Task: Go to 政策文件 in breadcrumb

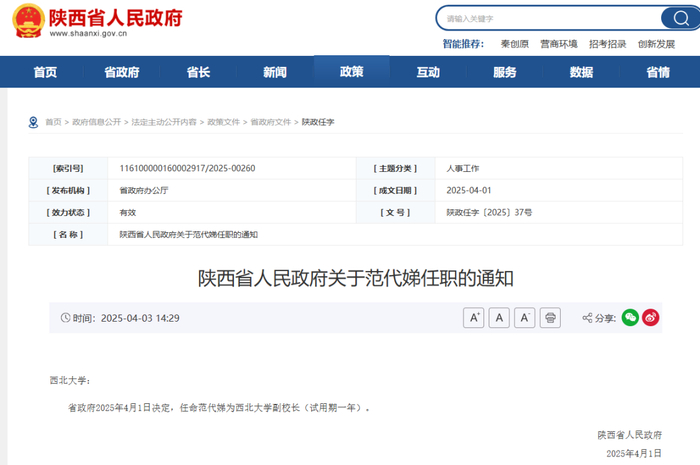Action: 224,122
